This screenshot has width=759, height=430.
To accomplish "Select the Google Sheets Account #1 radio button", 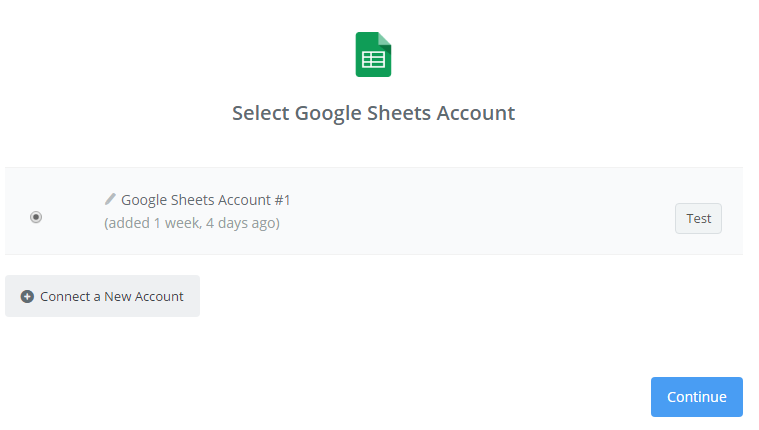I will 36,216.
